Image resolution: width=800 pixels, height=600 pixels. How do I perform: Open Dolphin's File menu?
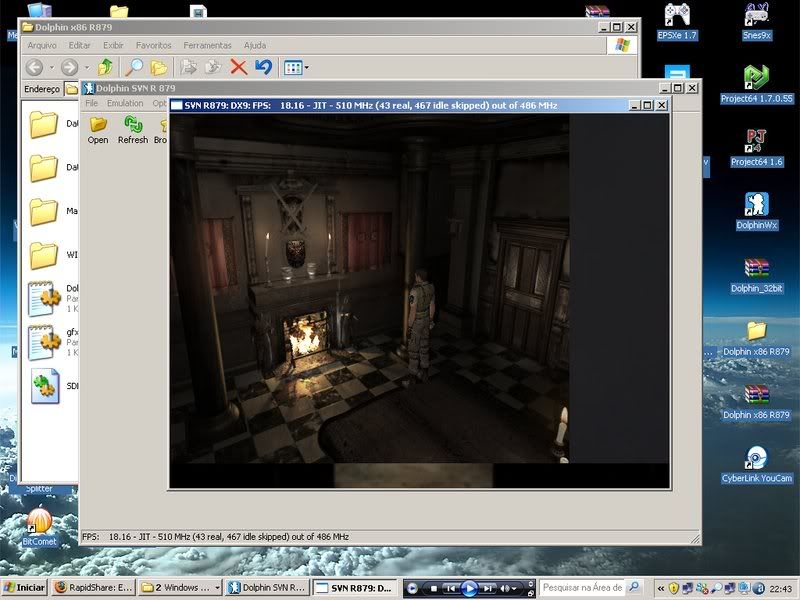click(x=91, y=103)
